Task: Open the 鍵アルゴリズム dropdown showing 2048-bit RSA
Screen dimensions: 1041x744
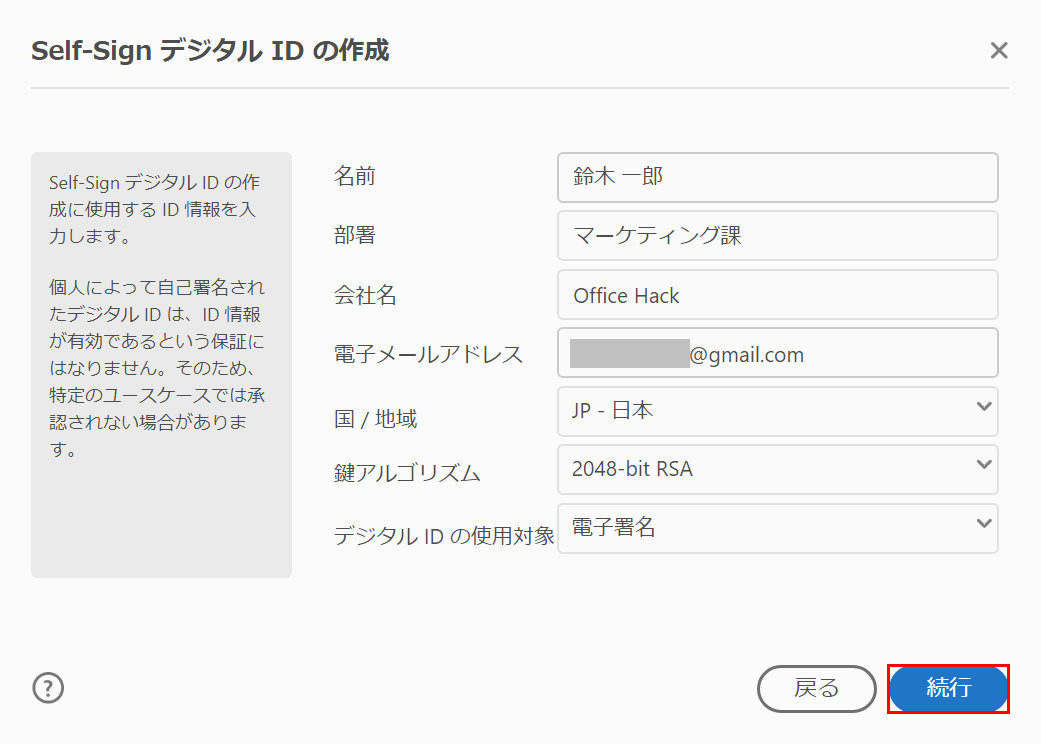Action: point(777,469)
